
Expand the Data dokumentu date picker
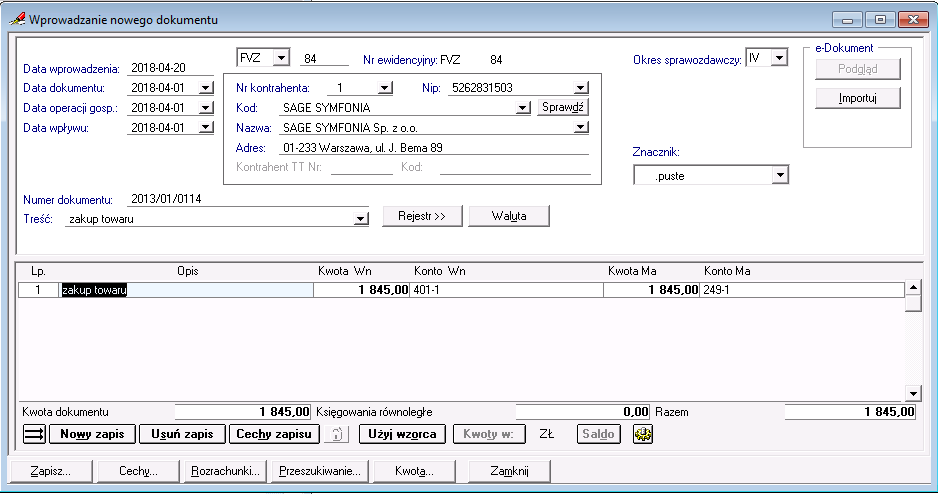[x=206, y=88]
